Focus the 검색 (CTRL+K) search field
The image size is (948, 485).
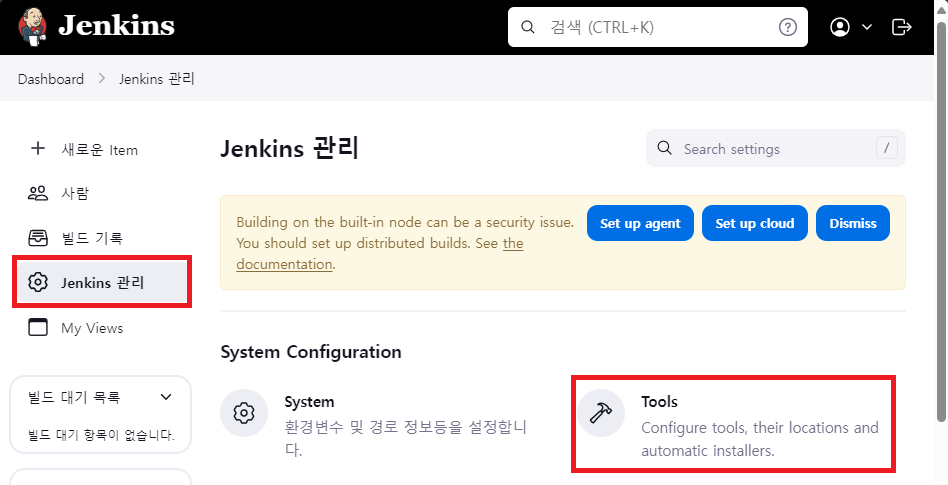click(x=658, y=27)
